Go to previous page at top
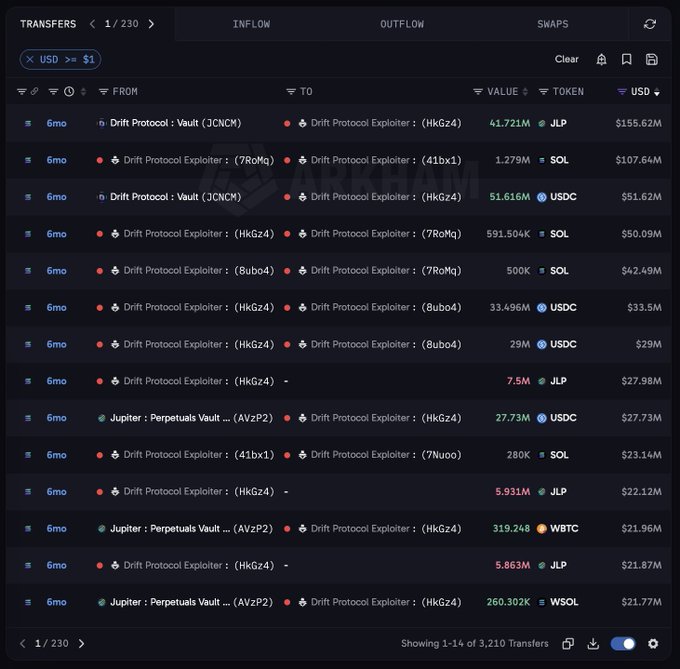Image resolution: width=680 pixels, height=669 pixels. click(92, 24)
